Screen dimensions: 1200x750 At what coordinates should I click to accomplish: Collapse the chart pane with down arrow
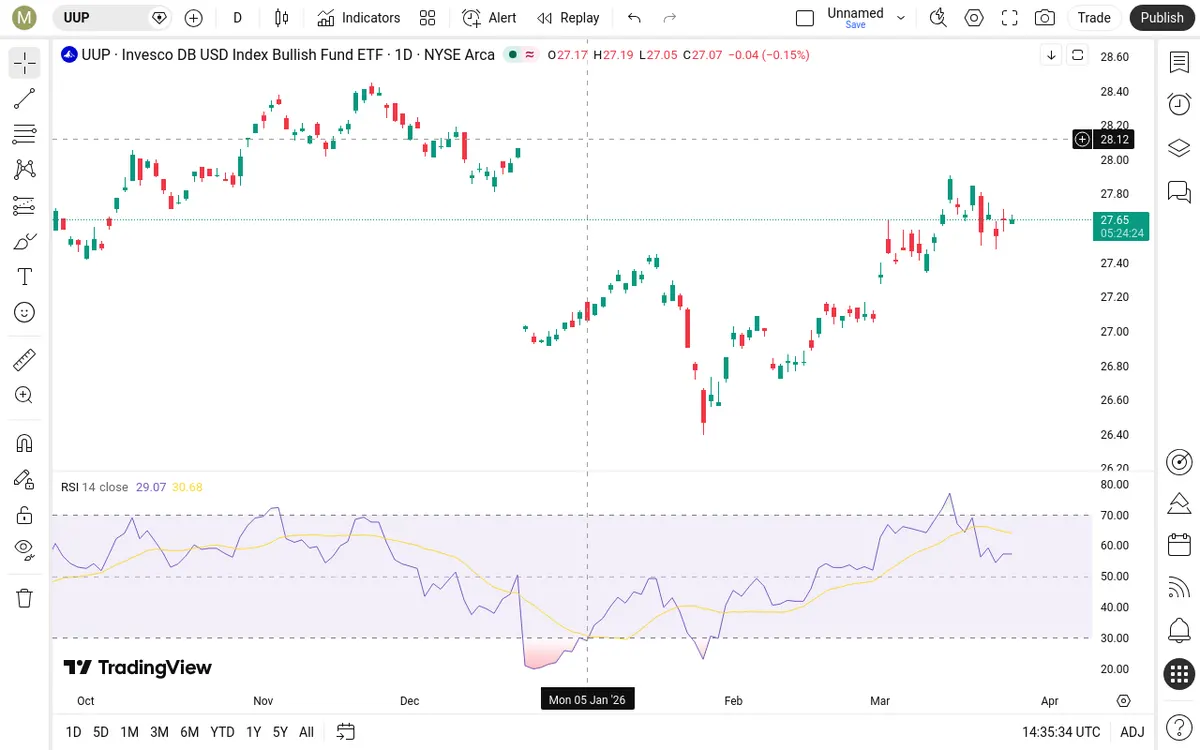point(1051,55)
